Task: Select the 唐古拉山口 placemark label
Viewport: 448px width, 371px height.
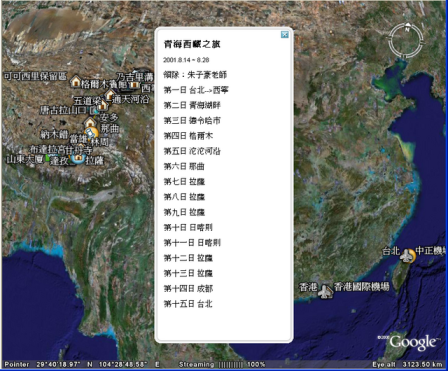Action: point(63,110)
